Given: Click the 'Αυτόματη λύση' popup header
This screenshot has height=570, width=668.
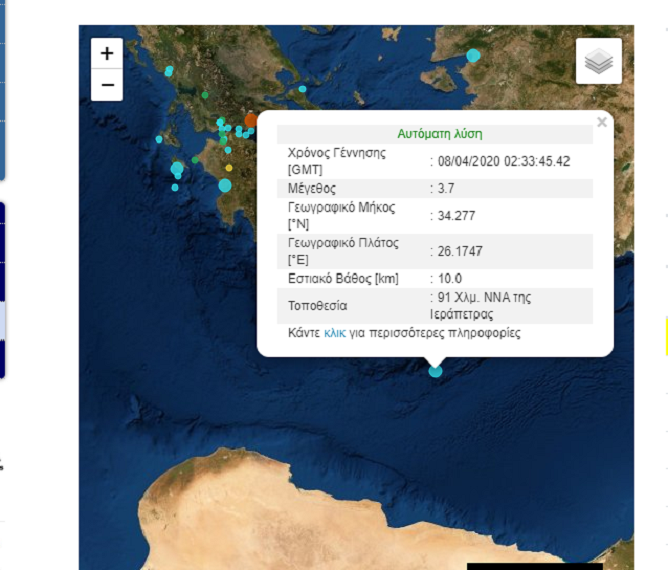Looking at the screenshot, I should pyautogui.click(x=440, y=134).
